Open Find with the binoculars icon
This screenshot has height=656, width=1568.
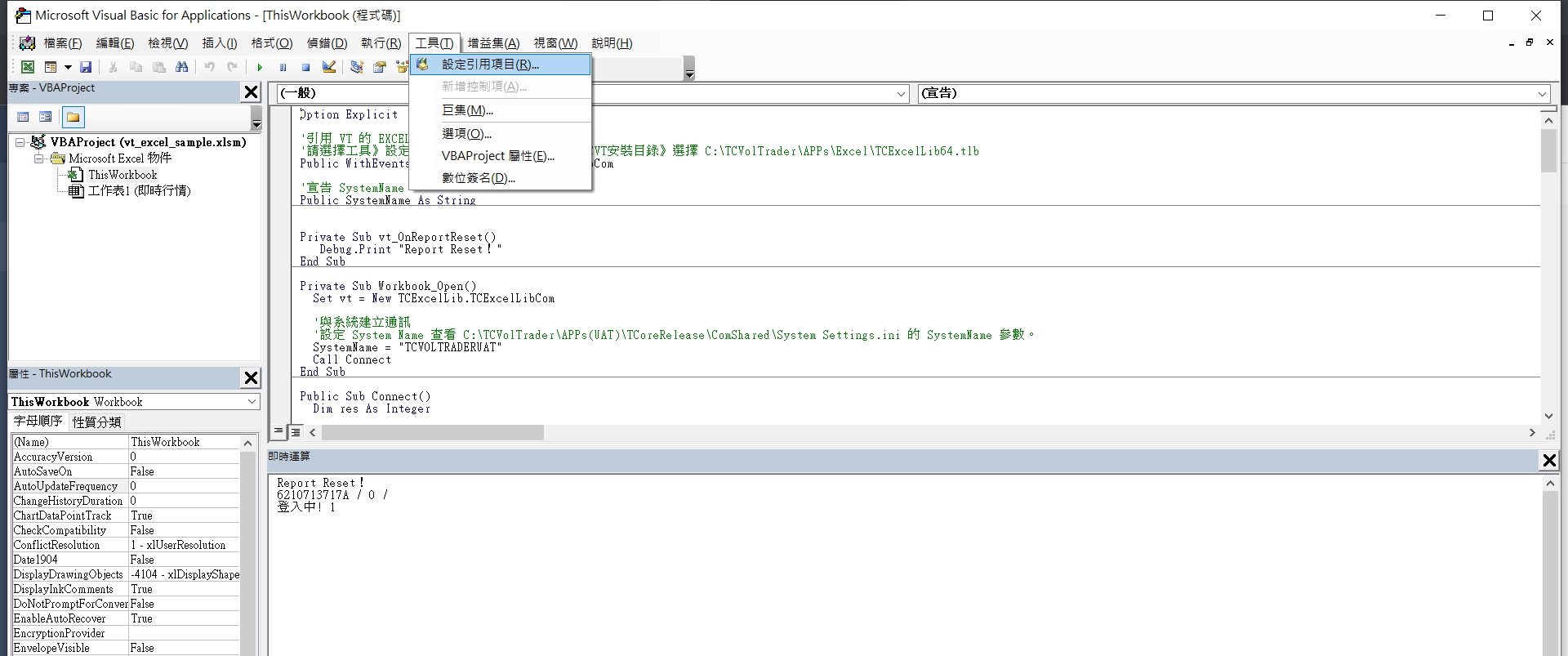[x=182, y=67]
